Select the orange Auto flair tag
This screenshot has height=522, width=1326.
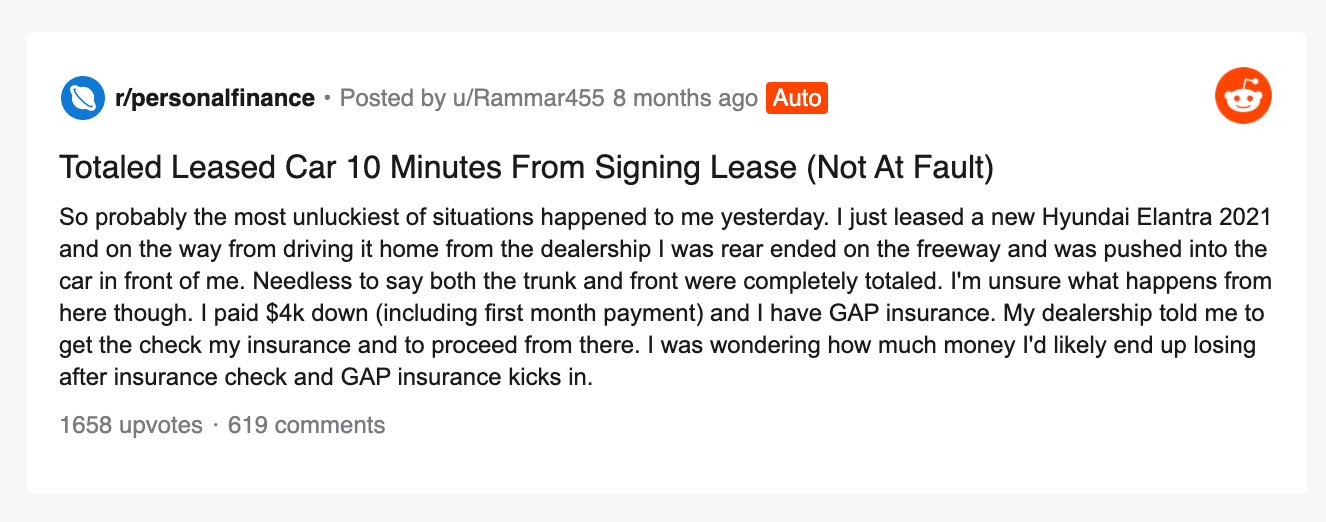(x=797, y=98)
